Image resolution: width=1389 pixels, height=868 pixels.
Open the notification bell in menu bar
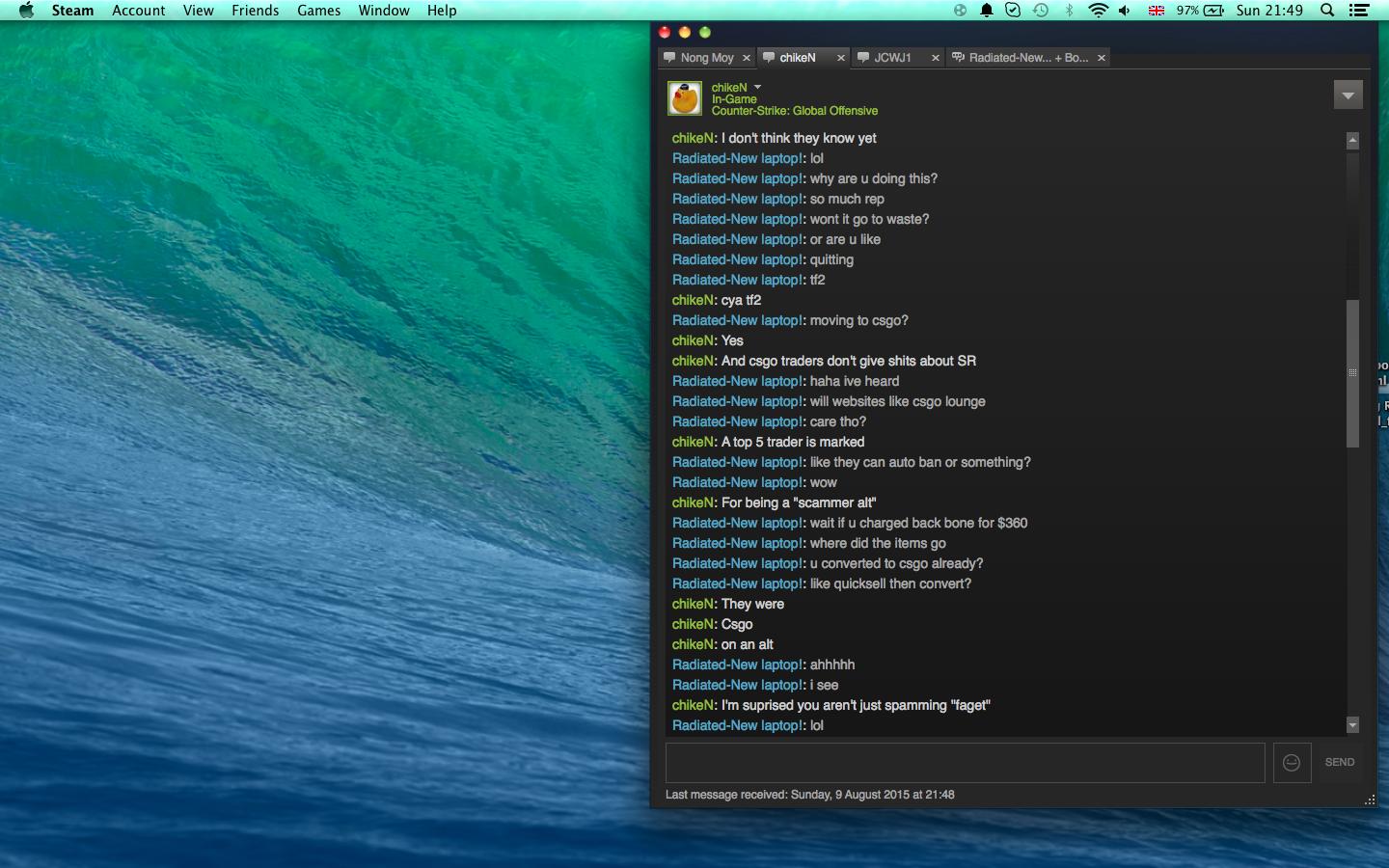[x=987, y=11]
